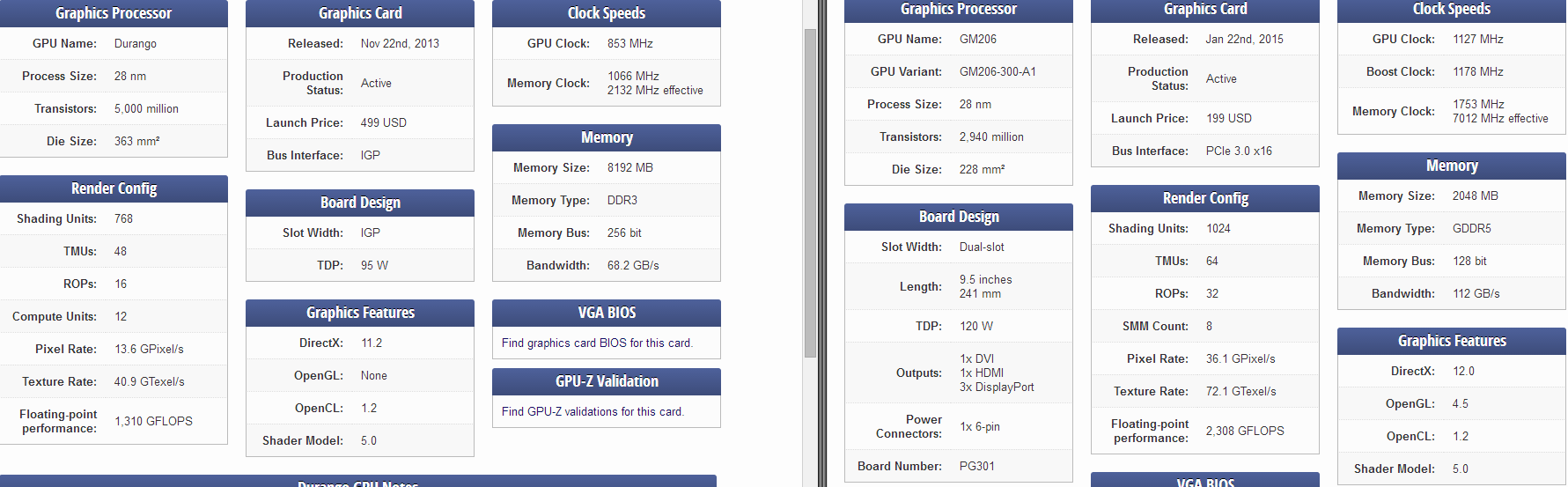Click the transistors value '5,000 million'
Screen dimensions: 1568x487
(146, 108)
